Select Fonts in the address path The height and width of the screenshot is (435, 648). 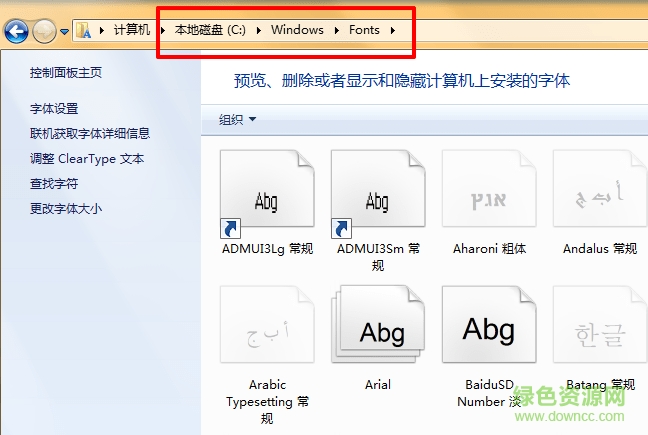click(364, 30)
